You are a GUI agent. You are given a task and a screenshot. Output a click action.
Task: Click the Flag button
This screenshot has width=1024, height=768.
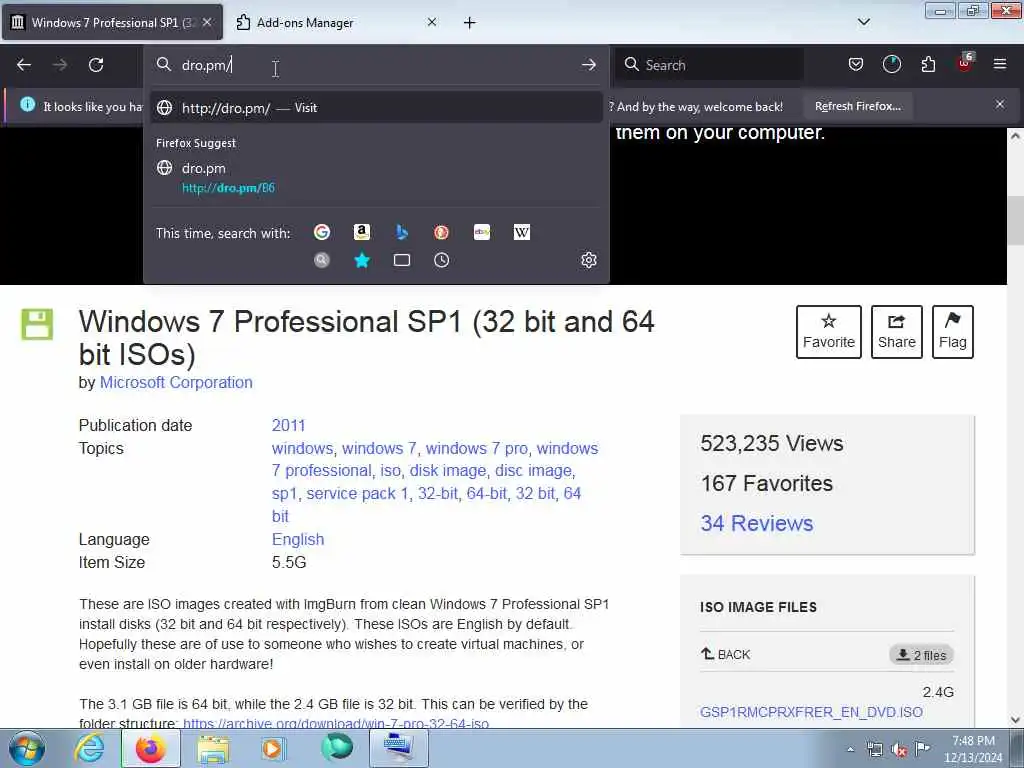pyautogui.click(x=953, y=332)
